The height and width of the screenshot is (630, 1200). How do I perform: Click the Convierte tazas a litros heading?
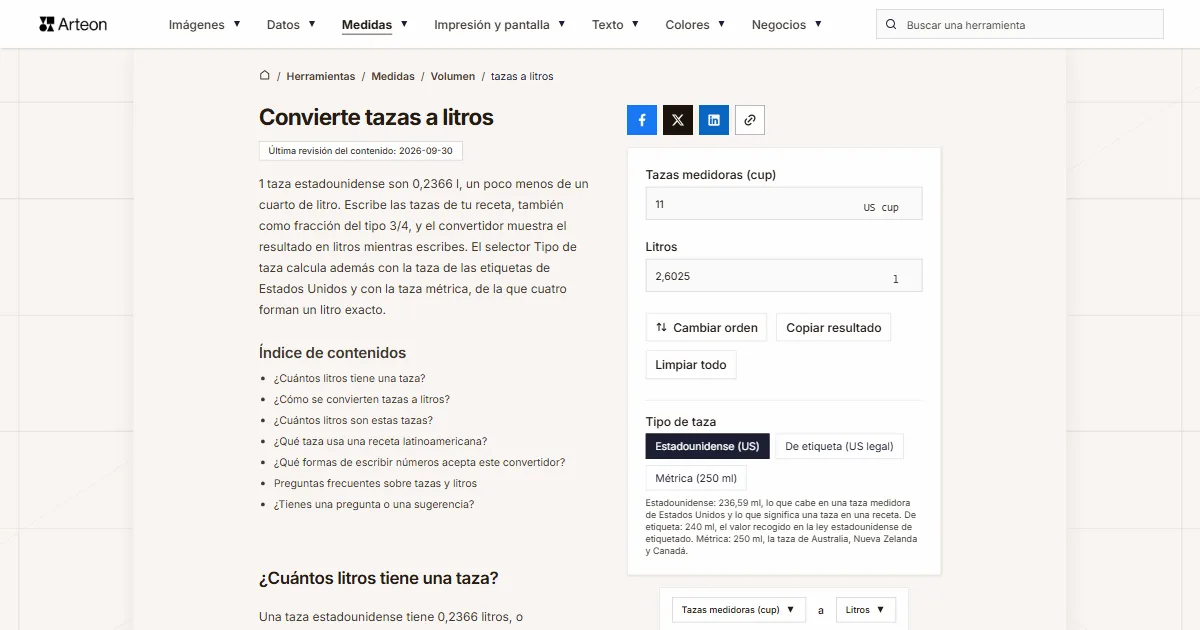pyautogui.click(x=376, y=117)
